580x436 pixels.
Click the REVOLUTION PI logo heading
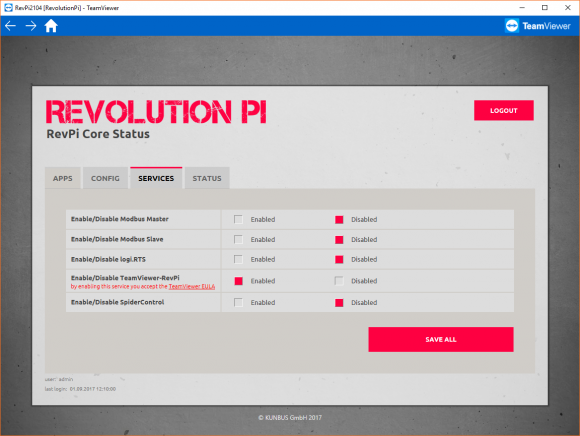156,112
